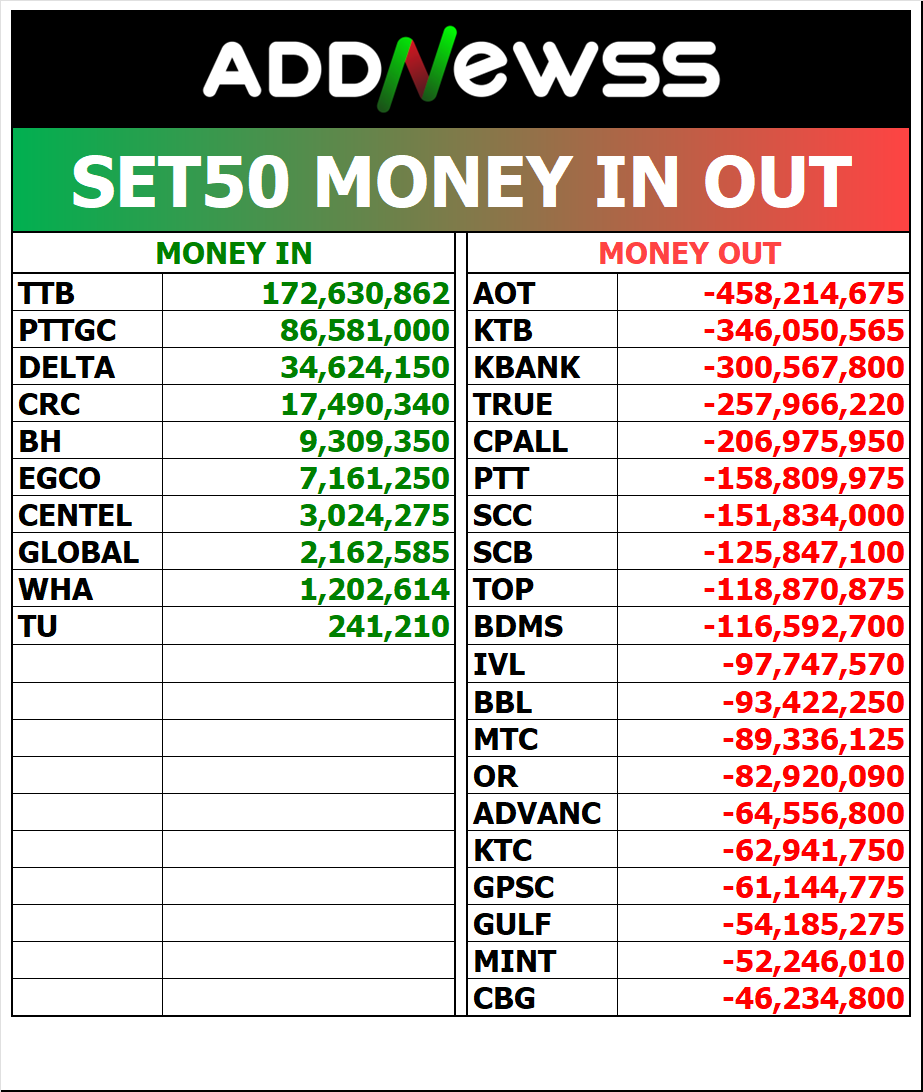This screenshot has height=1092, width=923.
Task: Select the MONEY OUT column header
Action: point(689,254)
